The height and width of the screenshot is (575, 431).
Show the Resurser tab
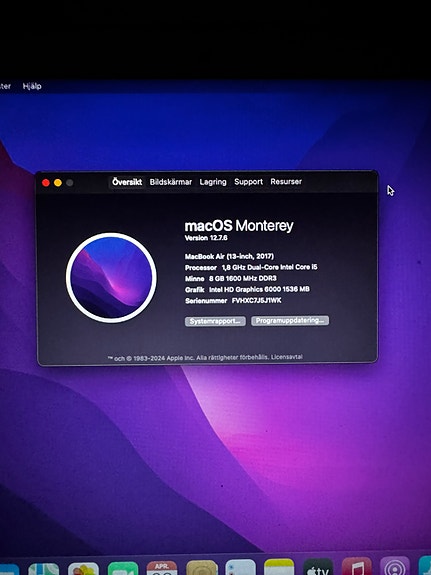(x=286, y=182)
